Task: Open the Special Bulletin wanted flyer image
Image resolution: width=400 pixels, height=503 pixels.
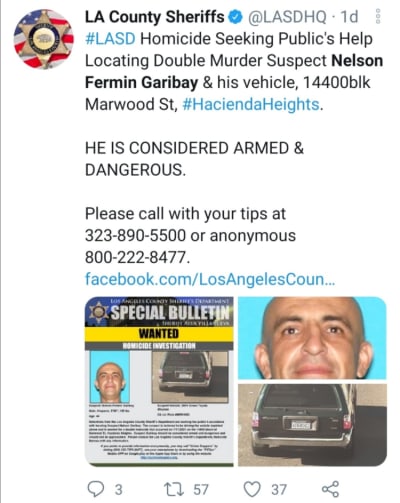Action: coord(159,381)
